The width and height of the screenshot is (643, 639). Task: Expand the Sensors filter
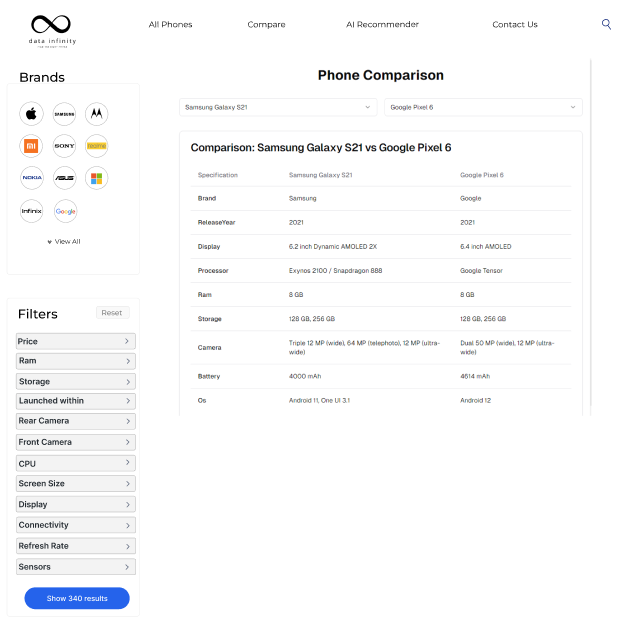(76, 567)
